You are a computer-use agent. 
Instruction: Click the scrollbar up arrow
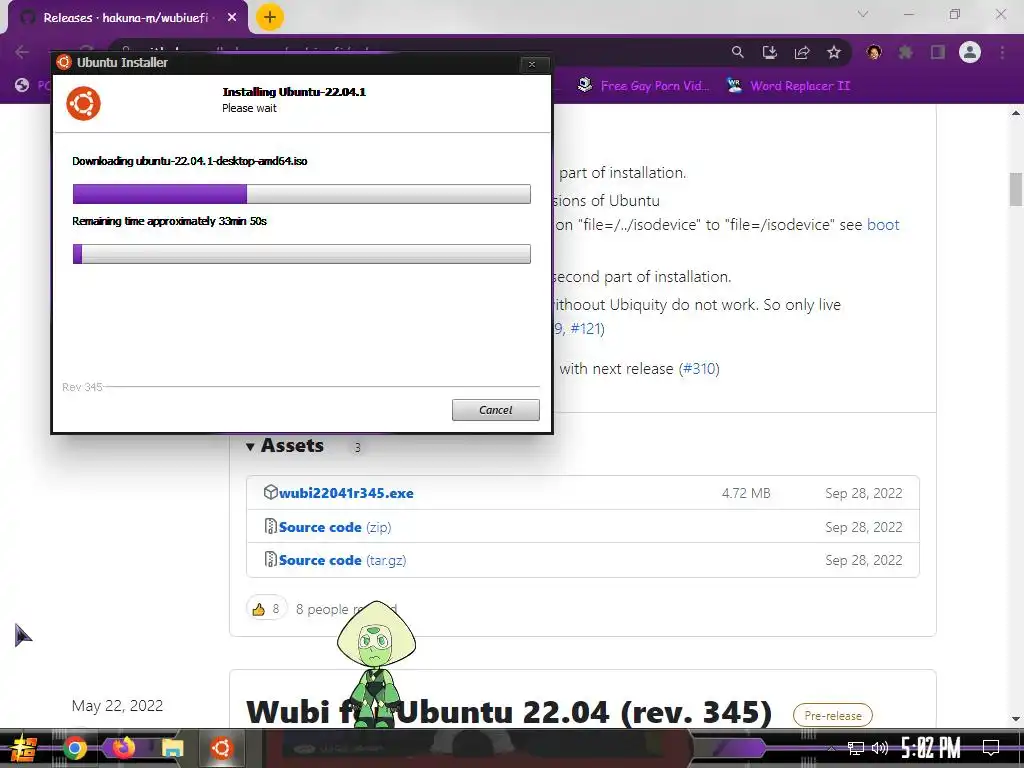click(x=1016, y=113)
